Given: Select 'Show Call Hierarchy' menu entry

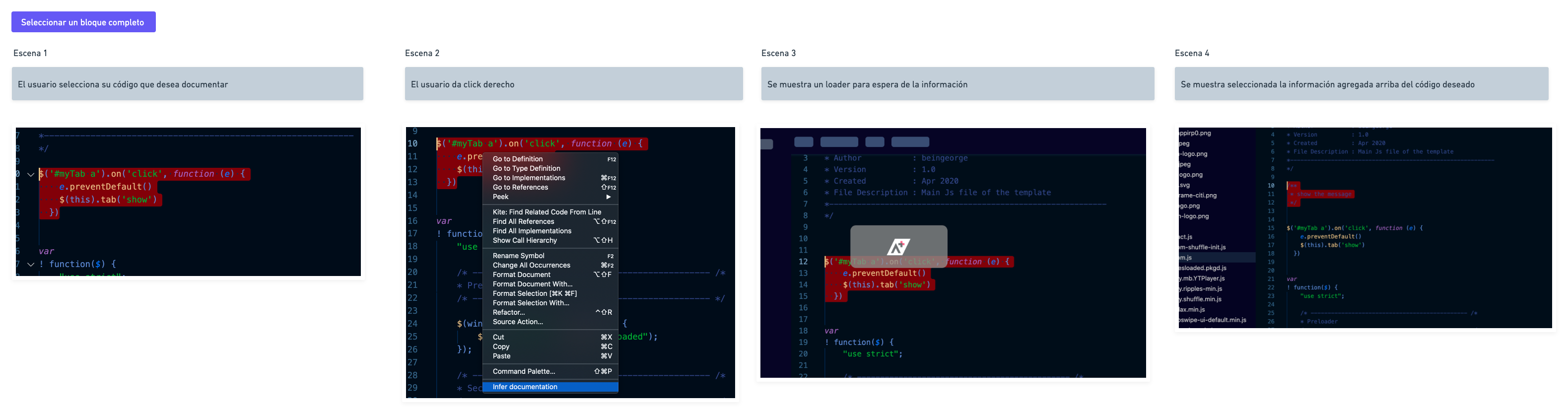Looking at the screenshot, I should 550,240.
